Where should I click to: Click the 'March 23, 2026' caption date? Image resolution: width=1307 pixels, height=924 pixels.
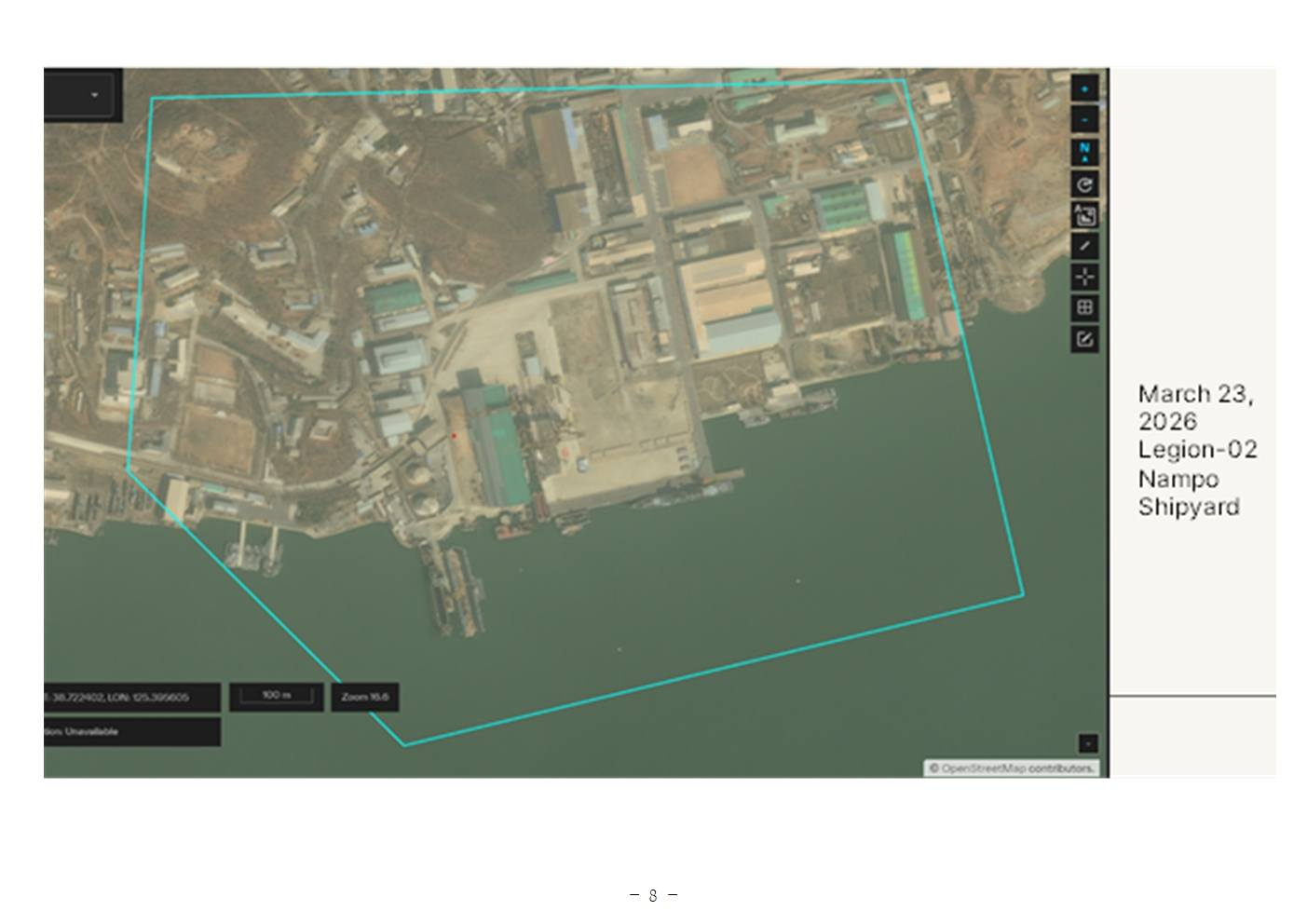click(x=1195, y=407)
